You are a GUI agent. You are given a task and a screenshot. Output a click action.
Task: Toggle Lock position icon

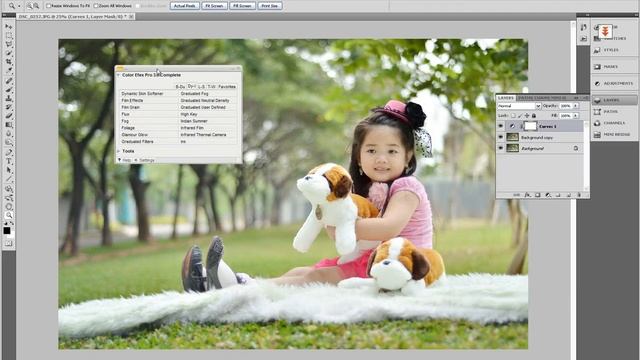[x=527, y=116]
